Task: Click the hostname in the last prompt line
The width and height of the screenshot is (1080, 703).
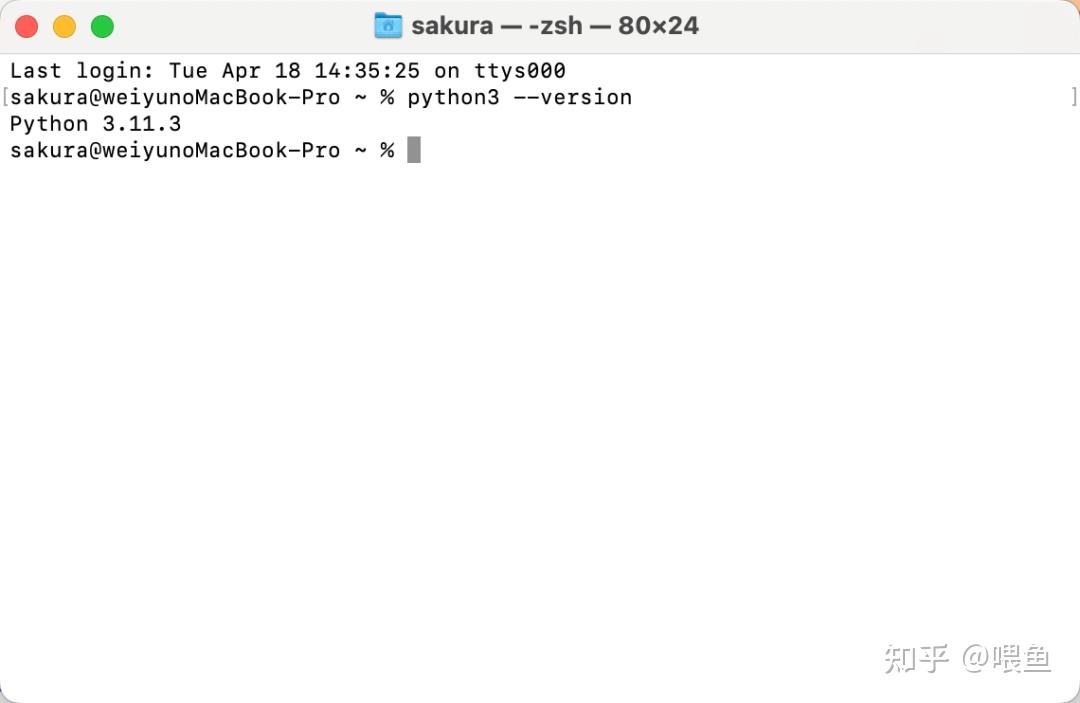Action: pos(221,150)
